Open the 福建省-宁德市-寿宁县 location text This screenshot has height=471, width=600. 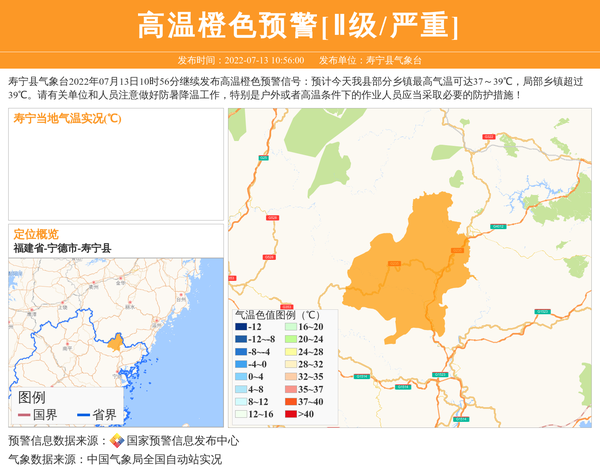63,248
